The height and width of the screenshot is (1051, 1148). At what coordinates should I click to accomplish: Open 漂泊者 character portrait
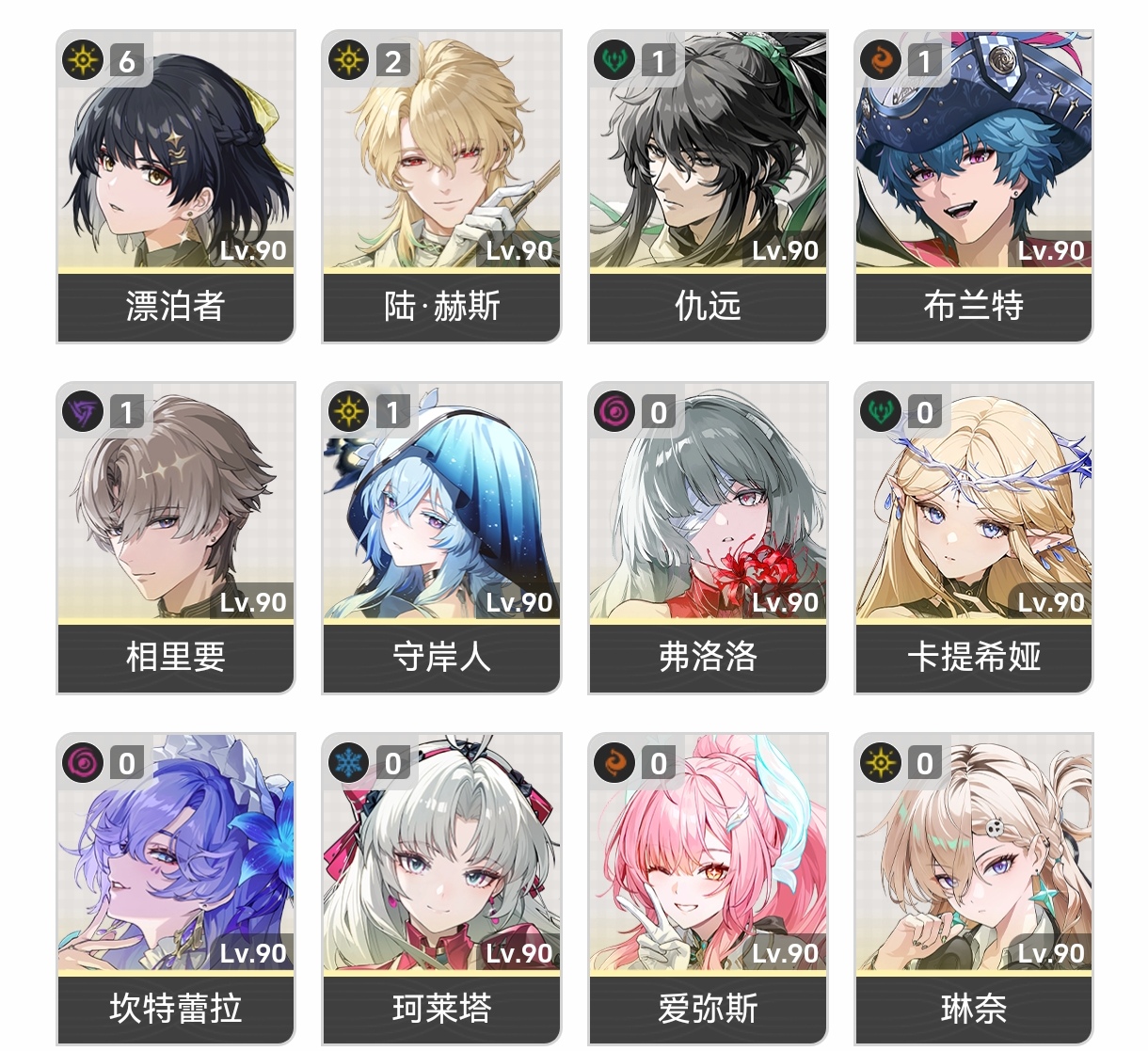[x=176, y=151]
